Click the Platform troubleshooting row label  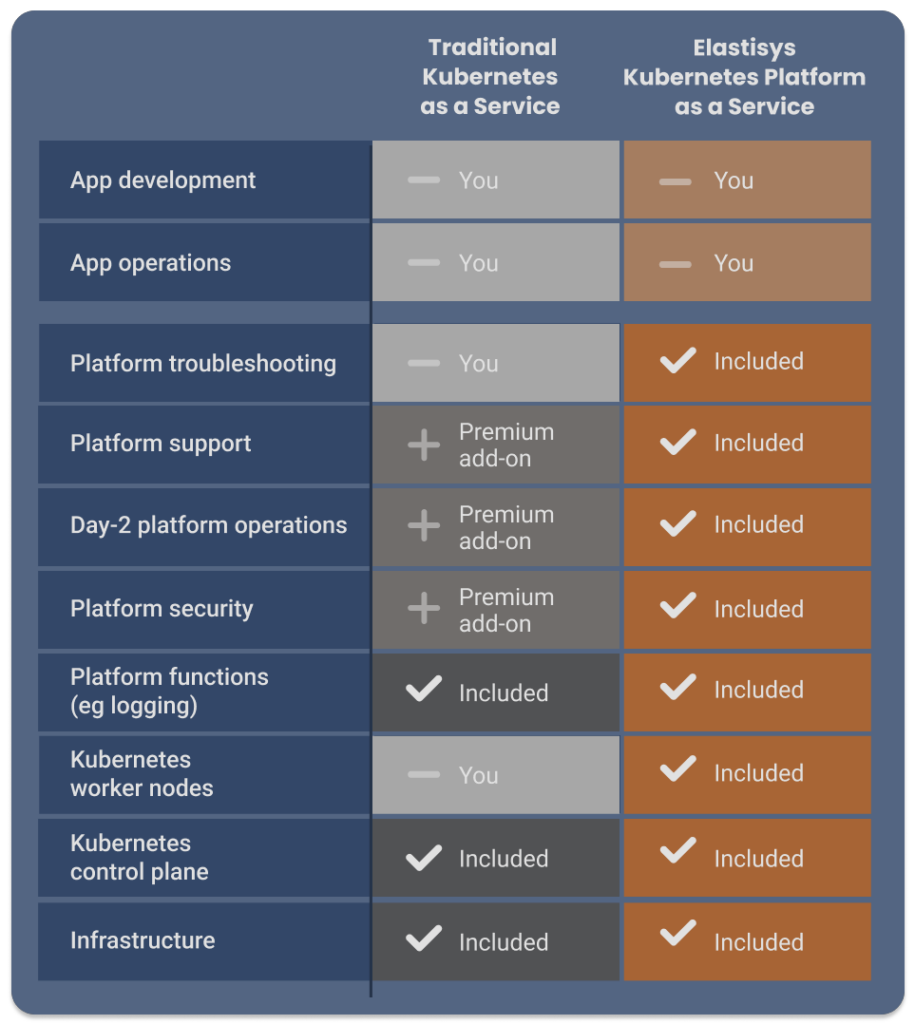203,363
